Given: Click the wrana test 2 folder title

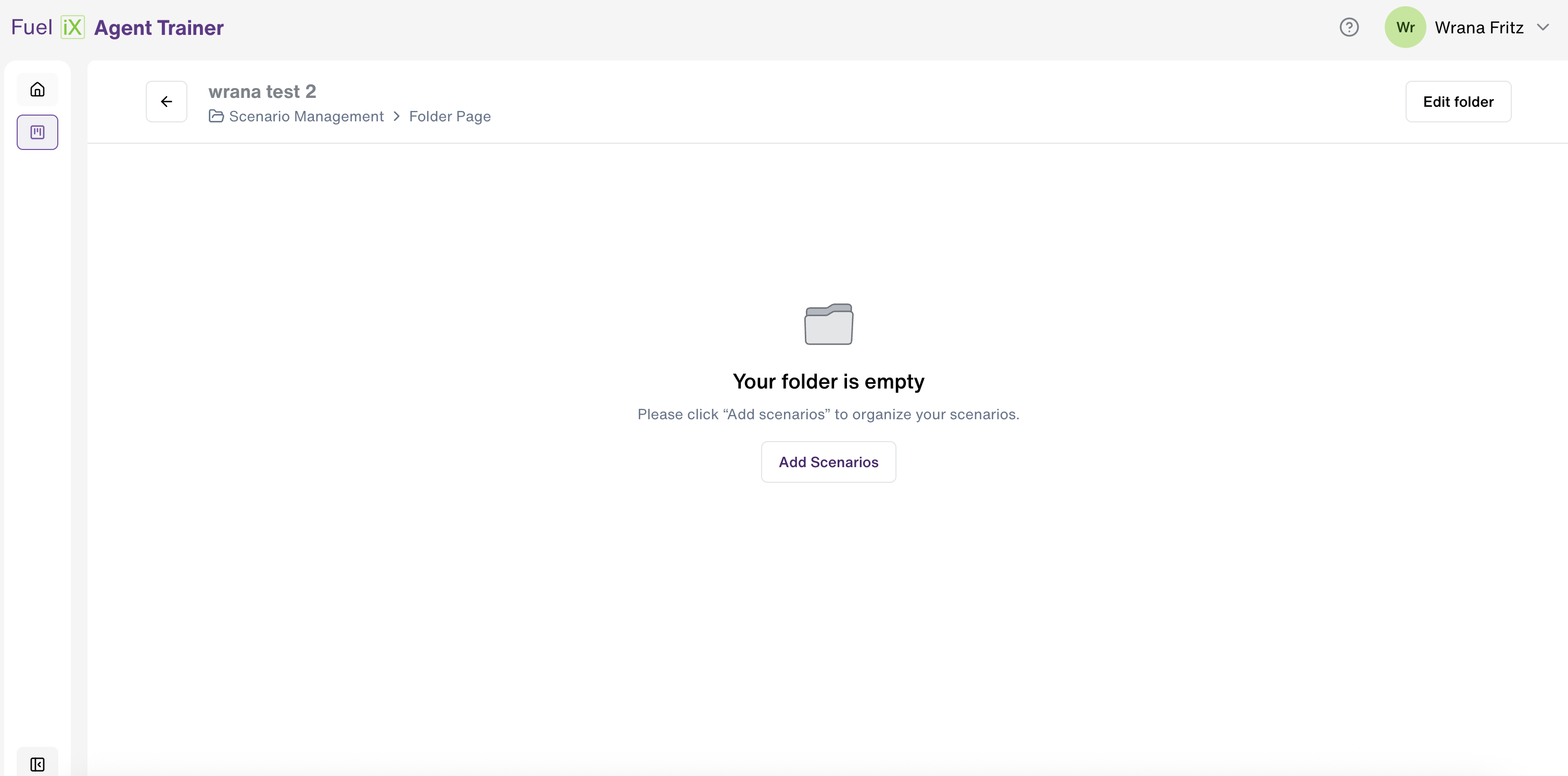Looking at the screenshot, I should click(x=262, y=91).
